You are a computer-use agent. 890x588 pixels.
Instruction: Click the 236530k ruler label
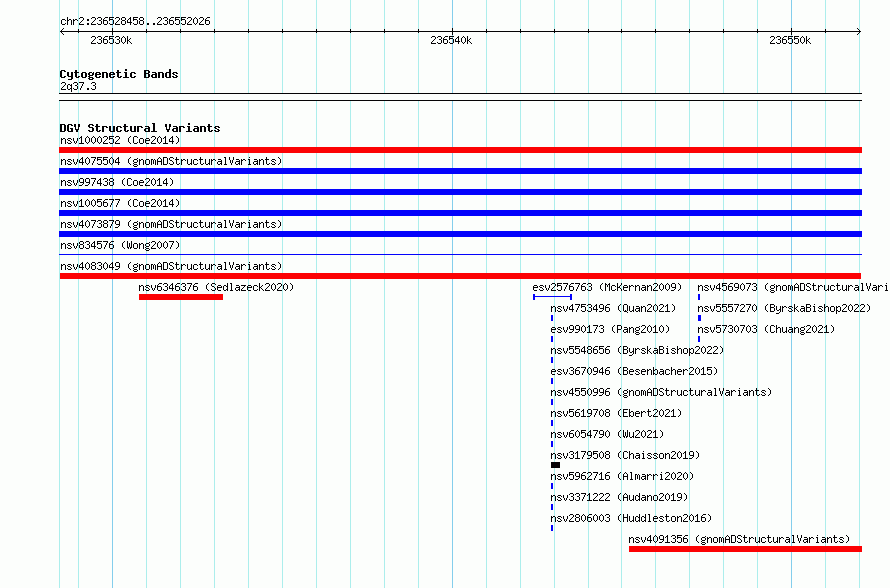coord(111,40)
